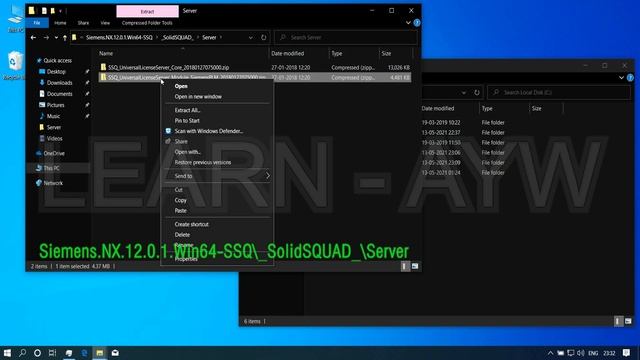Open Music in Quick access
This screenshot has height=360, width=640.
(x=53, y=116)
